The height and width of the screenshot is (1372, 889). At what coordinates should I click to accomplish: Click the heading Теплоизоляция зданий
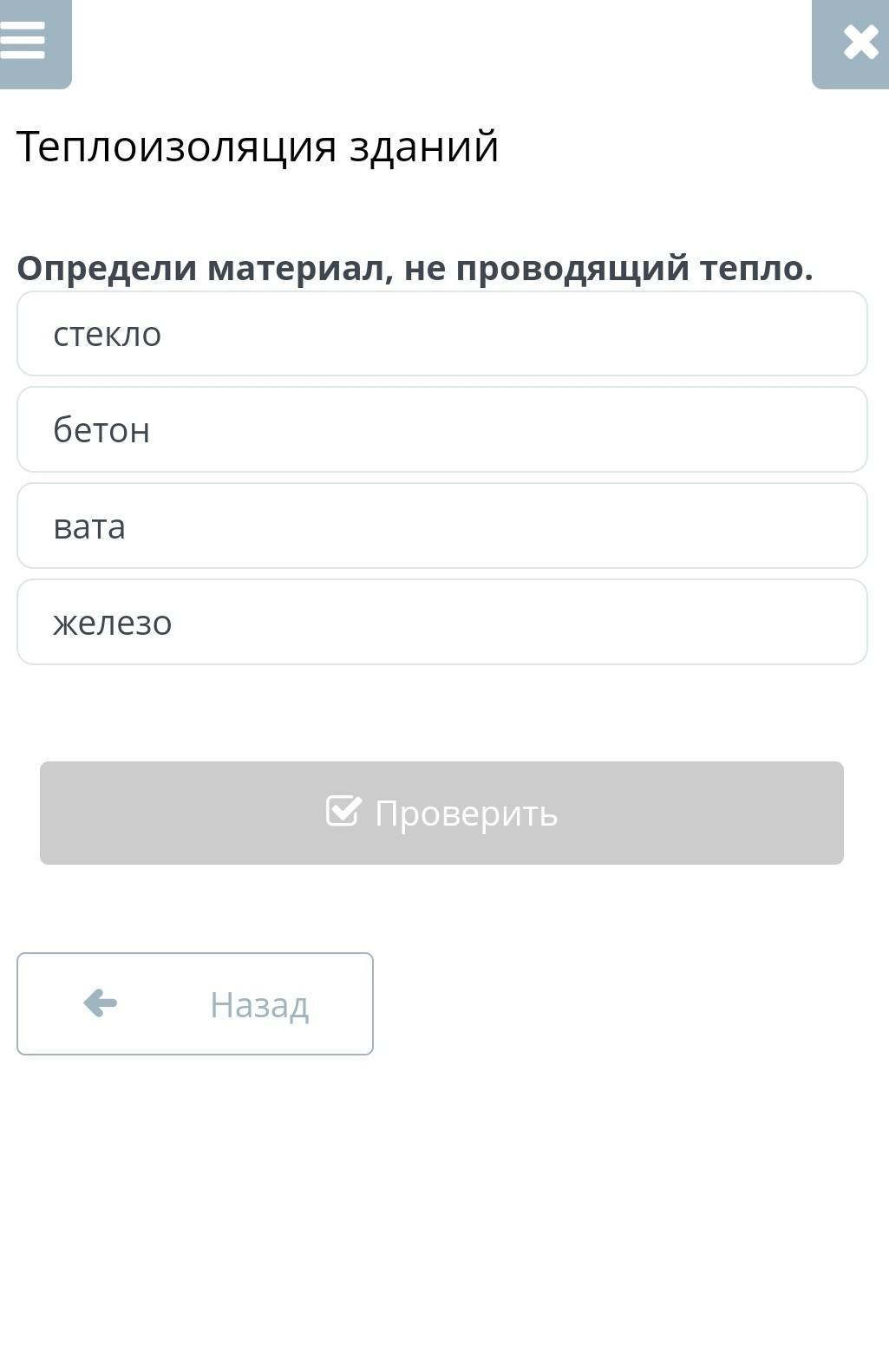click(x=258, y=146)
